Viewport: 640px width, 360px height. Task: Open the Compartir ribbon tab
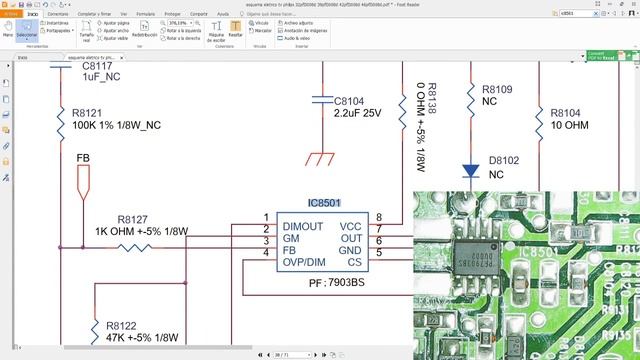[198, 14]
